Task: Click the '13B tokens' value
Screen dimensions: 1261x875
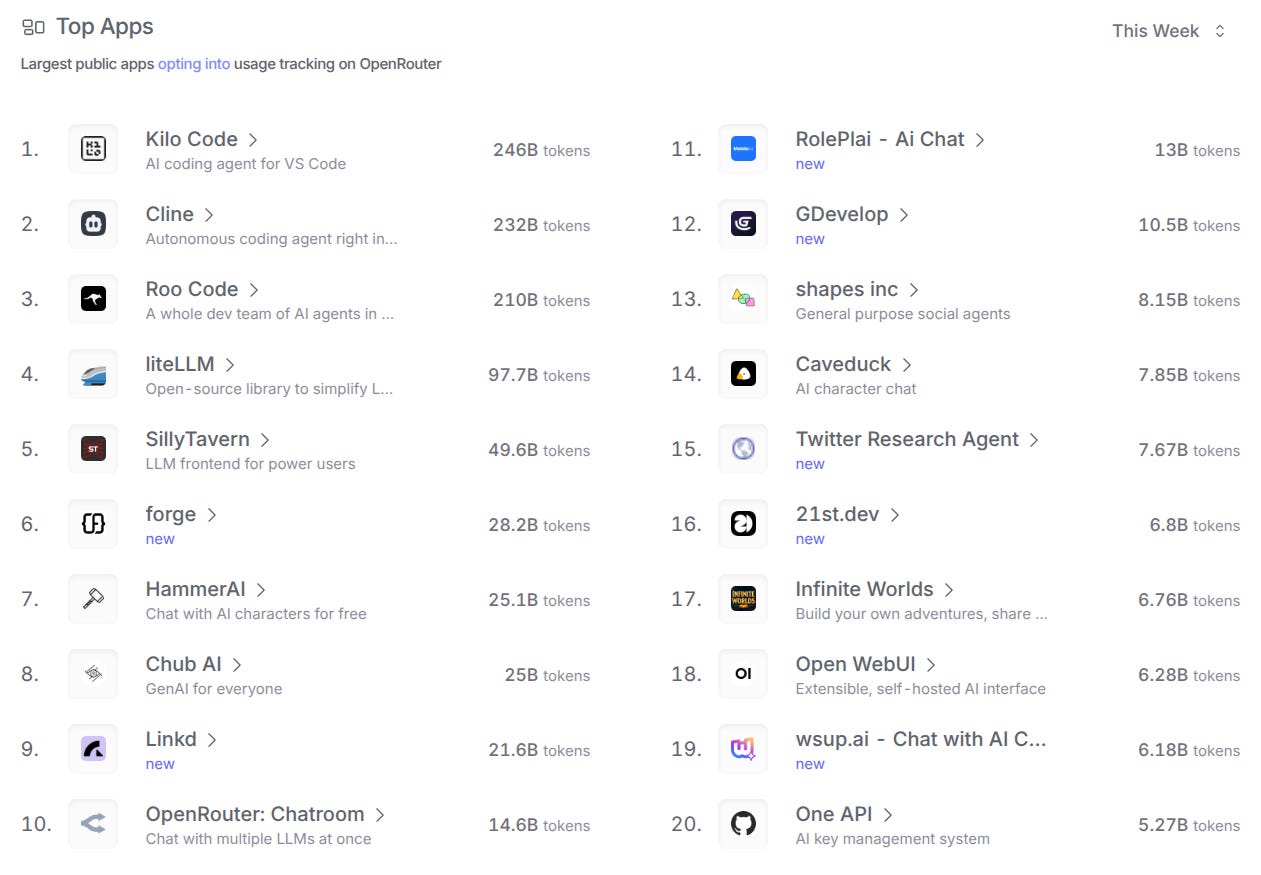Action: [1197, 150]
